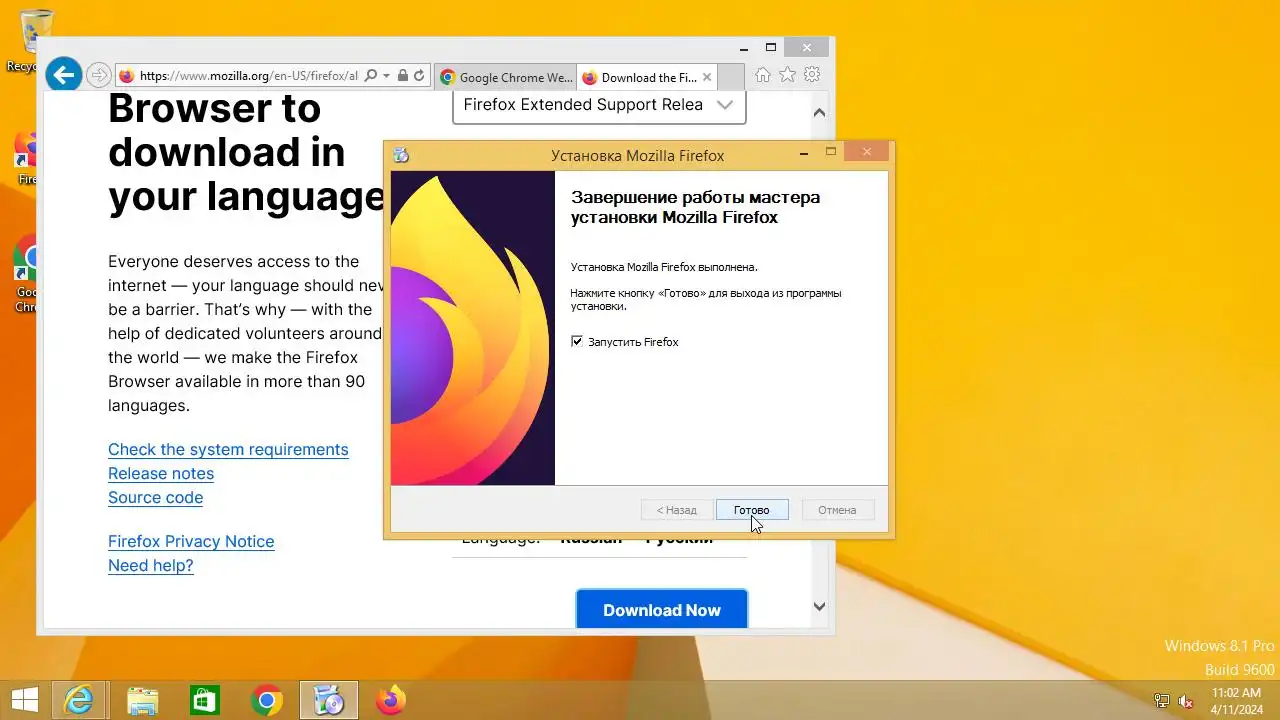Click page scrollbar up arrow
The width and height of the screenshot is (1280, 720).
point(819,112)
